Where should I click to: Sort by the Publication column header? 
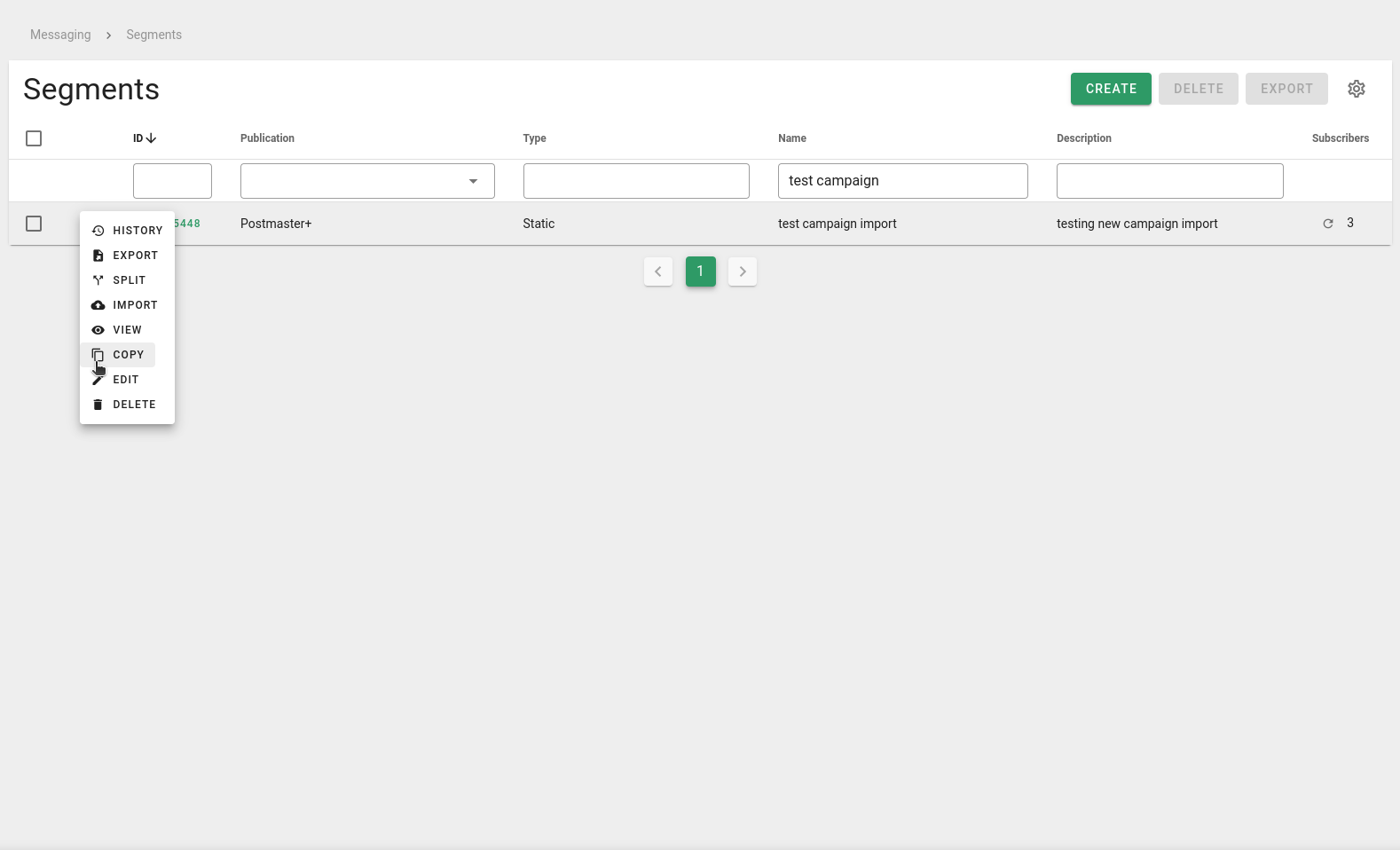(267, 138)
